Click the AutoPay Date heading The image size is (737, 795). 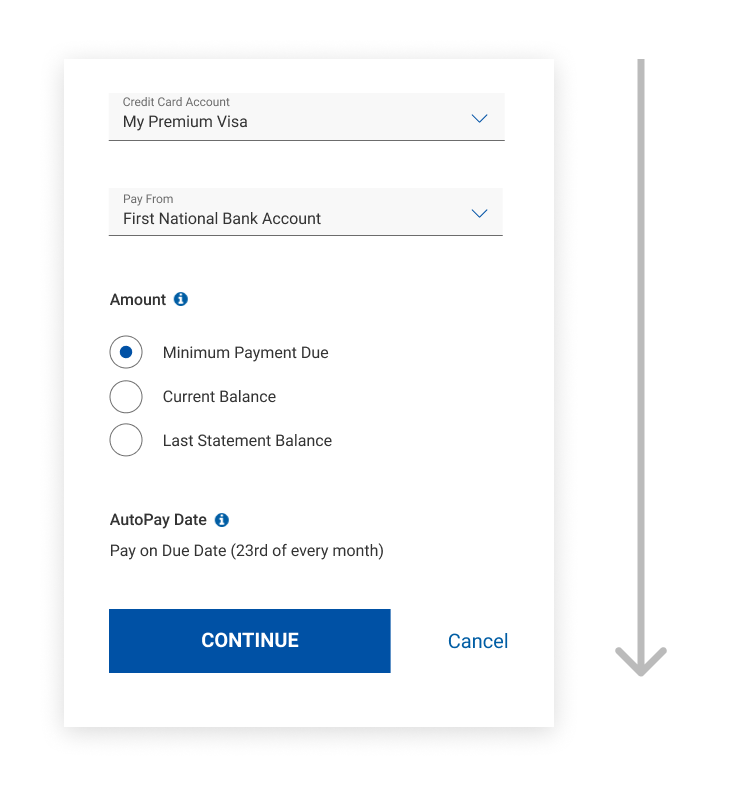click(x=158, y=520)
